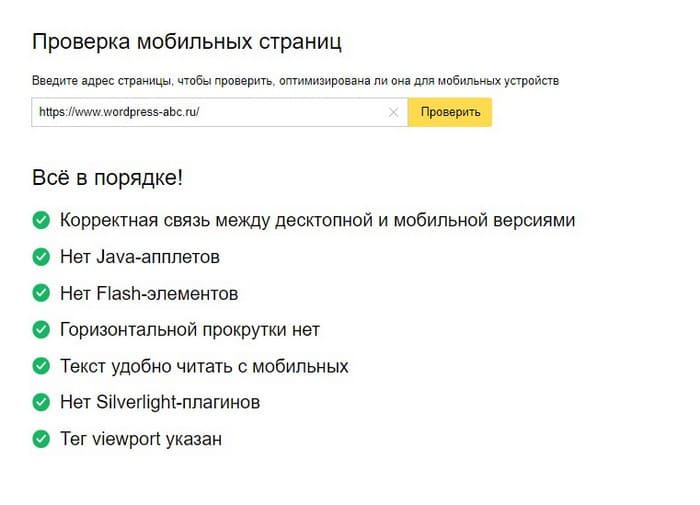
Task: Clear the URL field with X icon
Action: [x=393, y=113]
